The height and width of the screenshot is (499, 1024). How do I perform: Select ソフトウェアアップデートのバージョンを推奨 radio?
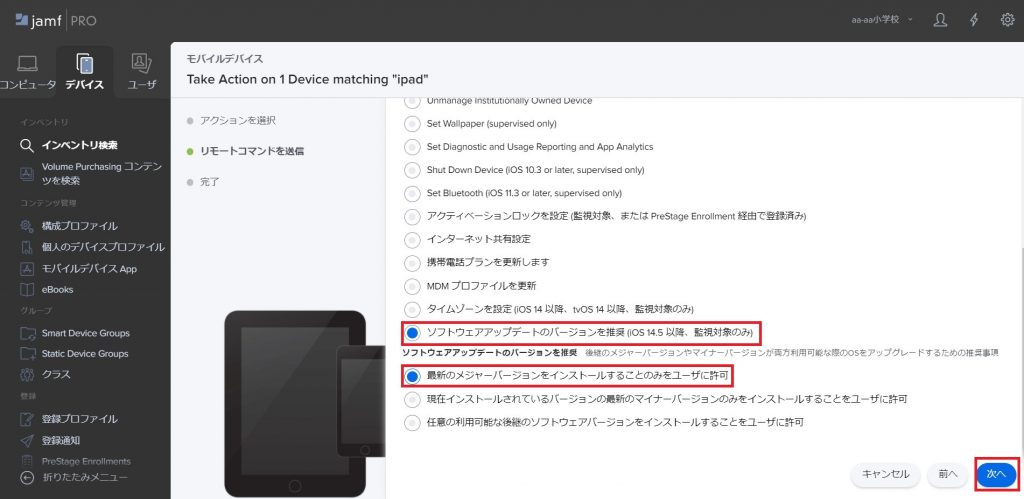(412, 333)
